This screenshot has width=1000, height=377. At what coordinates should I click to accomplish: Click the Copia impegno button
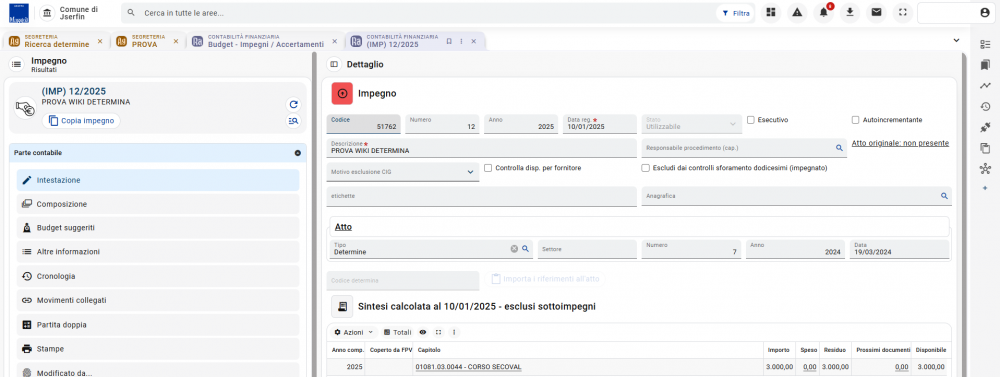point(82,121)
